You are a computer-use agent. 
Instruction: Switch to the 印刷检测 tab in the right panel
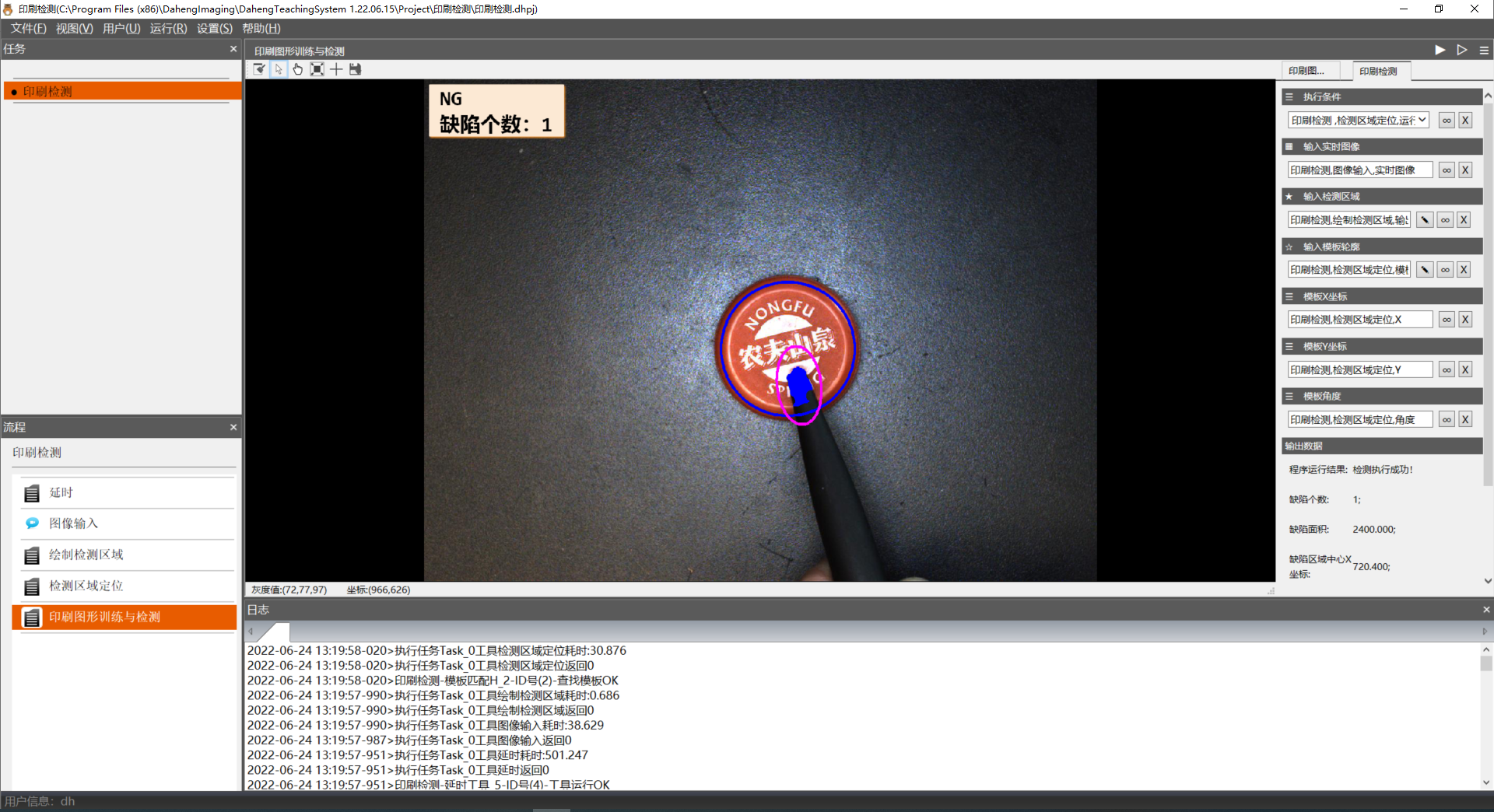1381,71
